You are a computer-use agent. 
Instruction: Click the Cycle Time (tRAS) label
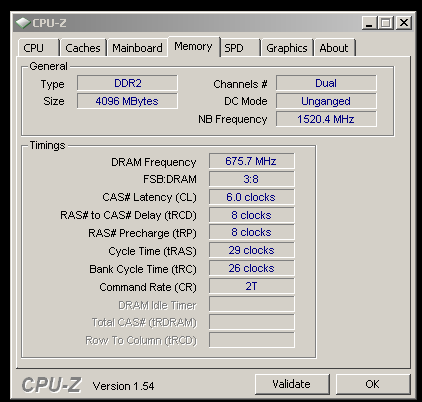pos(153,251)
